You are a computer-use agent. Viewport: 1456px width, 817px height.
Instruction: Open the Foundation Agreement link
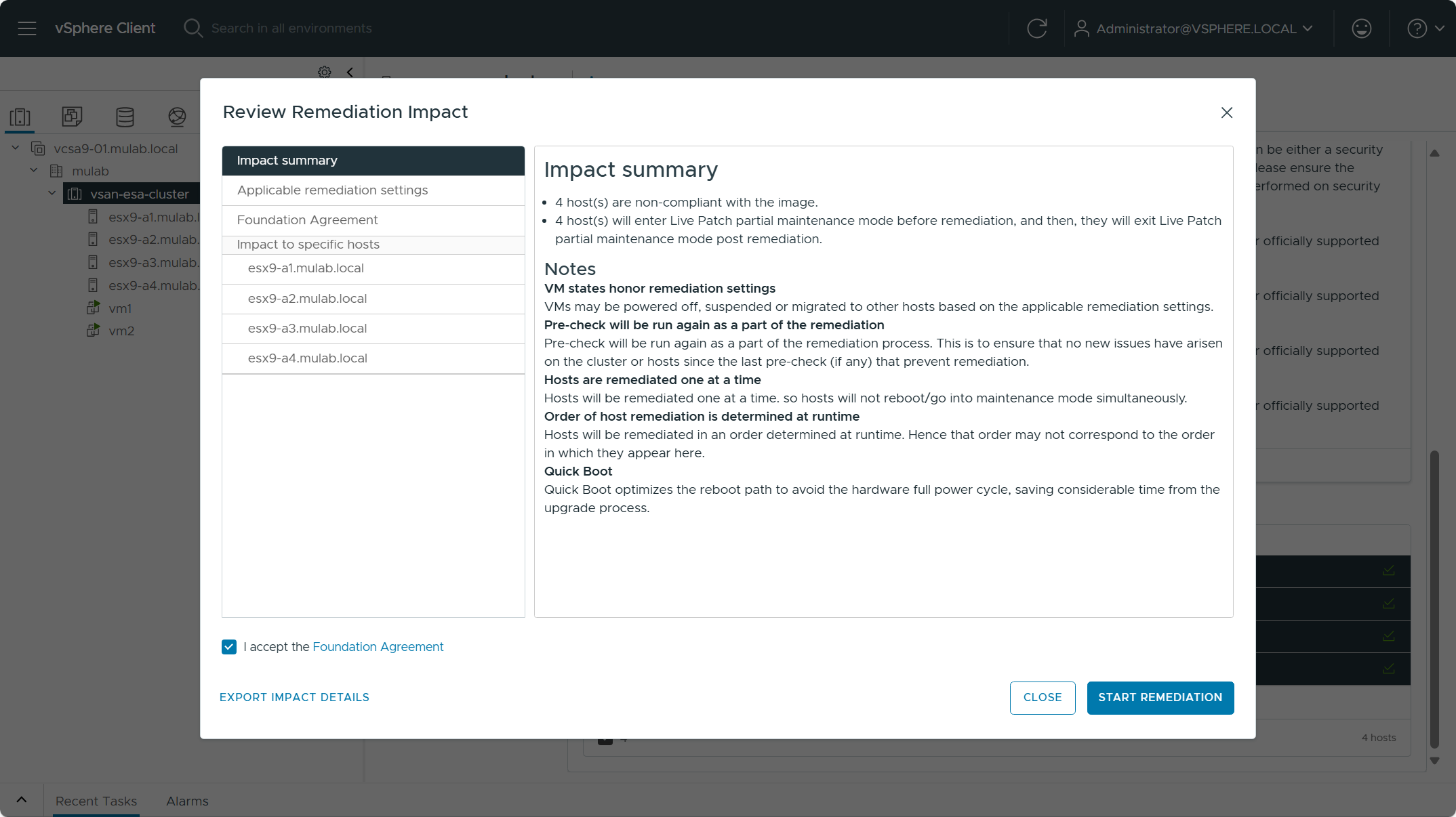point(378,647)
